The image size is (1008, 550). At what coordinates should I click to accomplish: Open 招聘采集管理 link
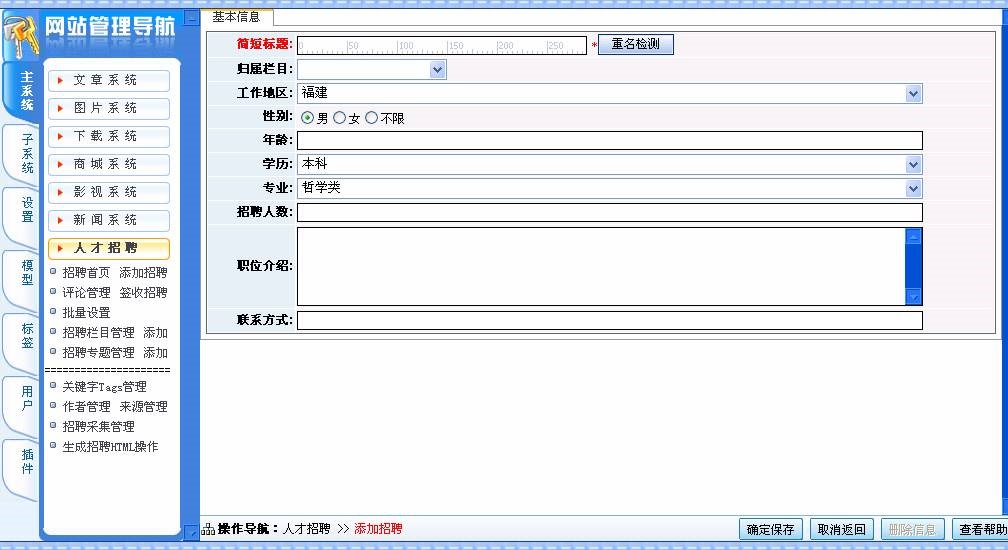coord(98,427)
